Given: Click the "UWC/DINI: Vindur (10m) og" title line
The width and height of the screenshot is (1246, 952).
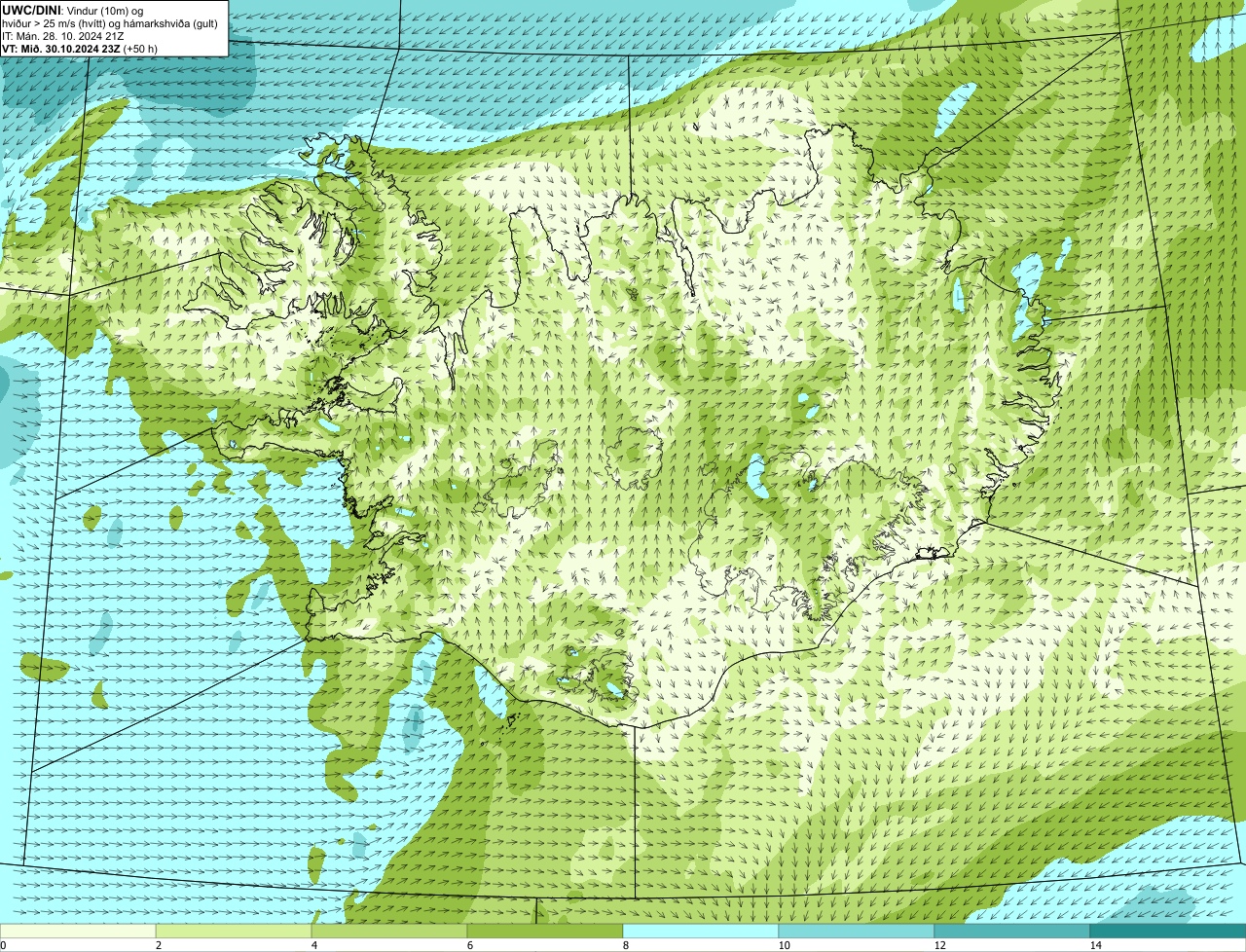Looking at the screenshot, I should coord(73,10).
